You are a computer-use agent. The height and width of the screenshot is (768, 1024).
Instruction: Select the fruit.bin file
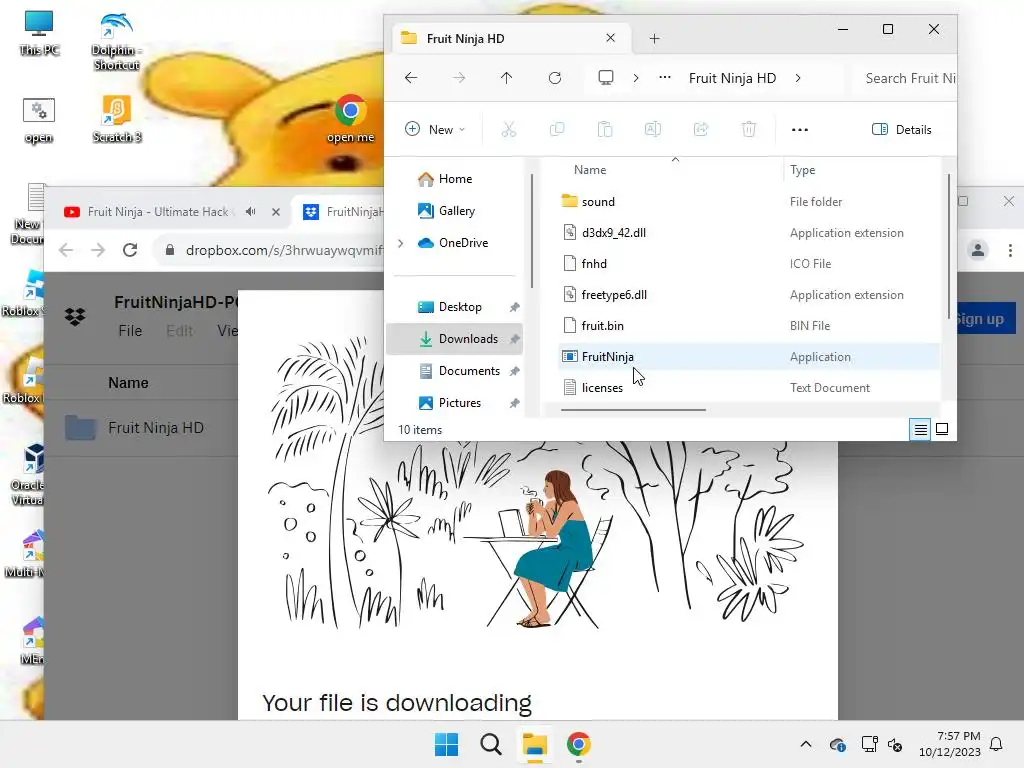click(749, 326)
